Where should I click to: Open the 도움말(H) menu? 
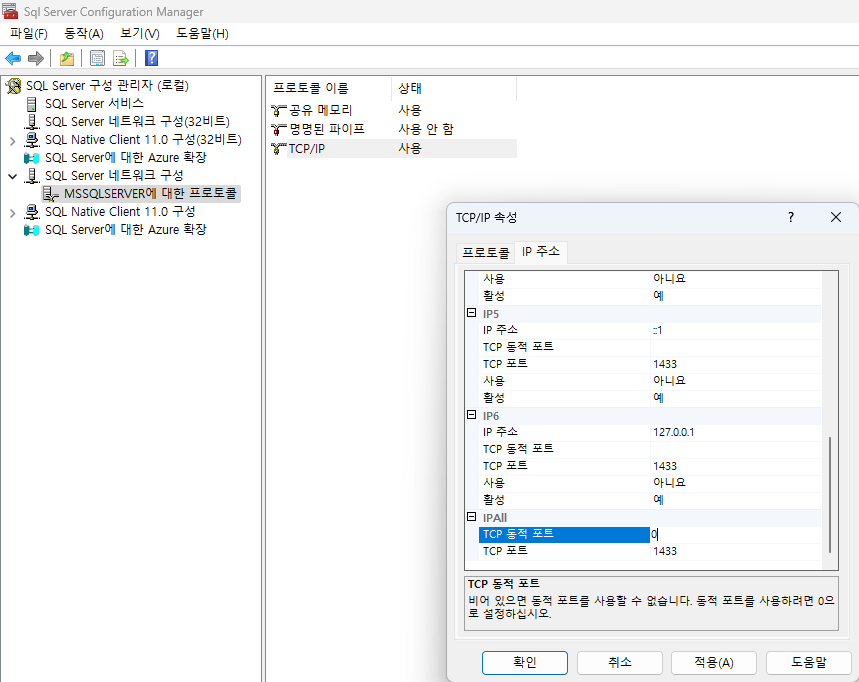coord(202,34)
